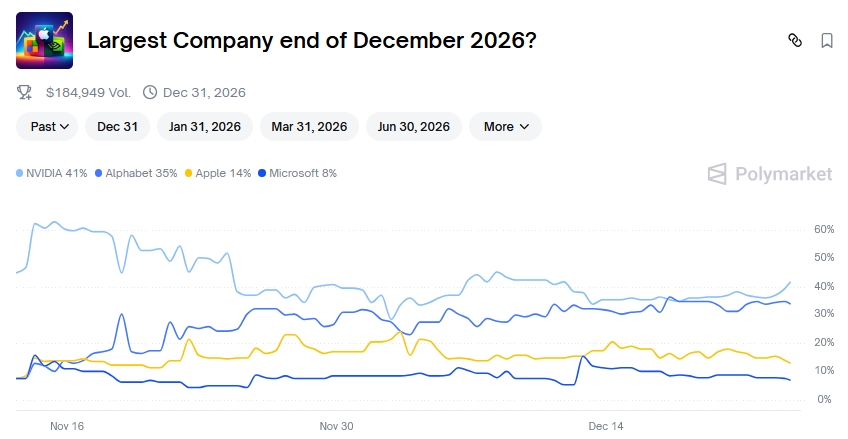Select the Jun 30, 2026 tab

coord(414,127)
